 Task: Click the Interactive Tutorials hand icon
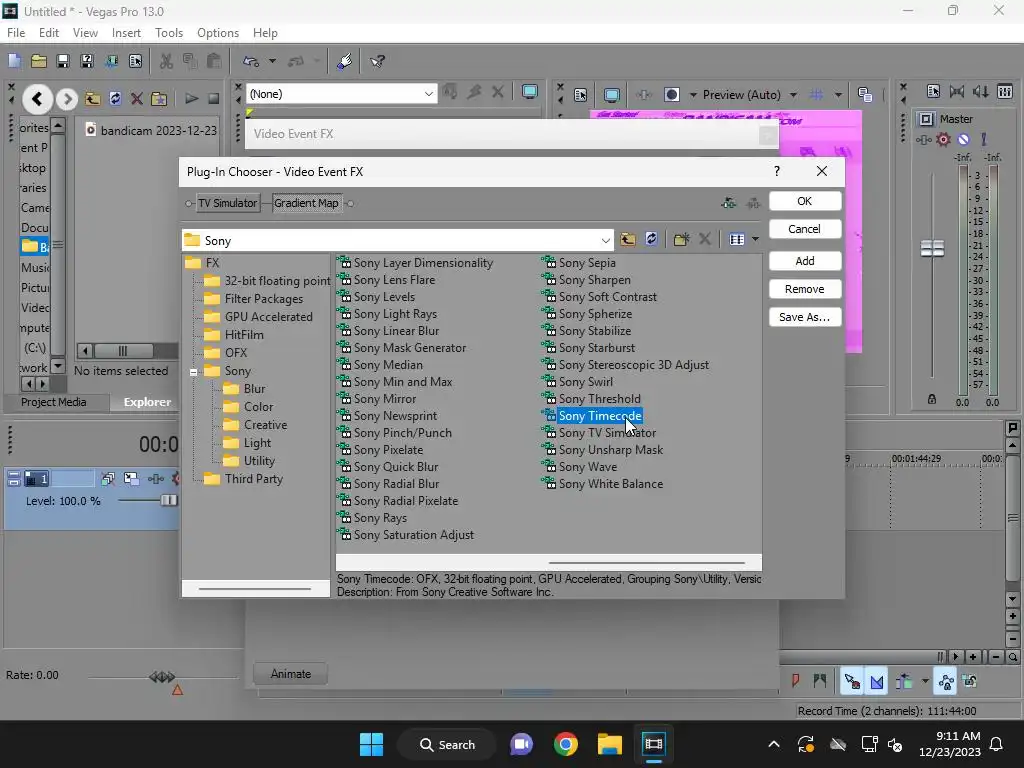pyautogui.click(x=344, y=61)
